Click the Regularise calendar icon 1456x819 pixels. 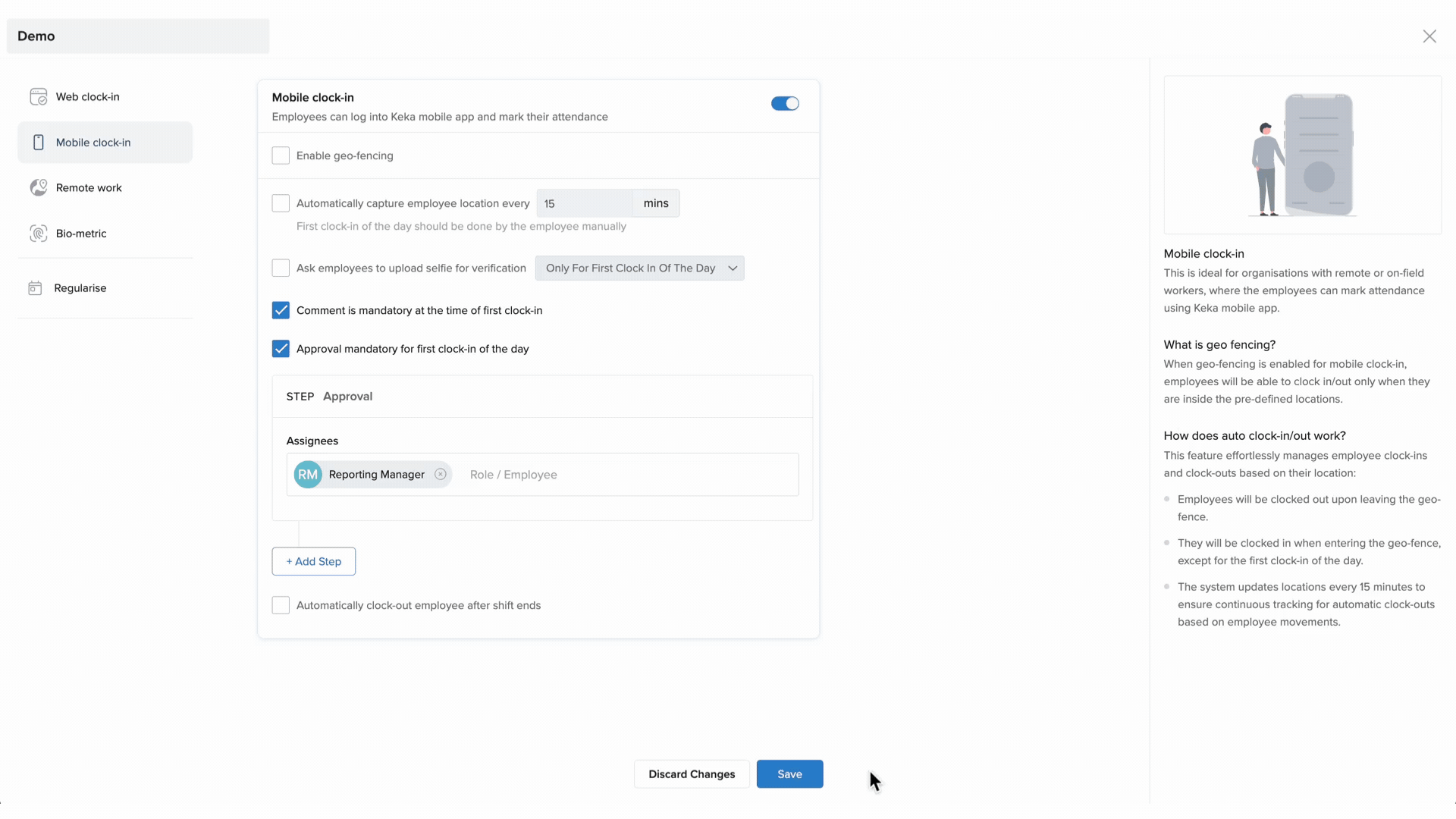click(x=35, y=288)
